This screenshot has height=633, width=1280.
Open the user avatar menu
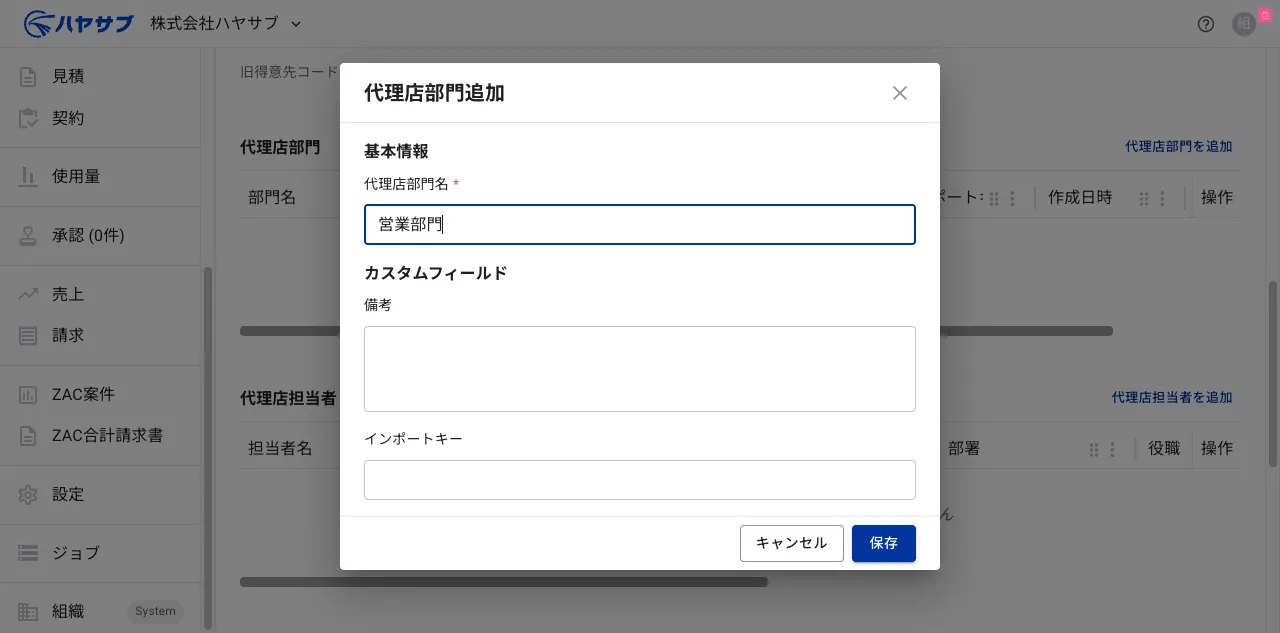[1244, 24]
